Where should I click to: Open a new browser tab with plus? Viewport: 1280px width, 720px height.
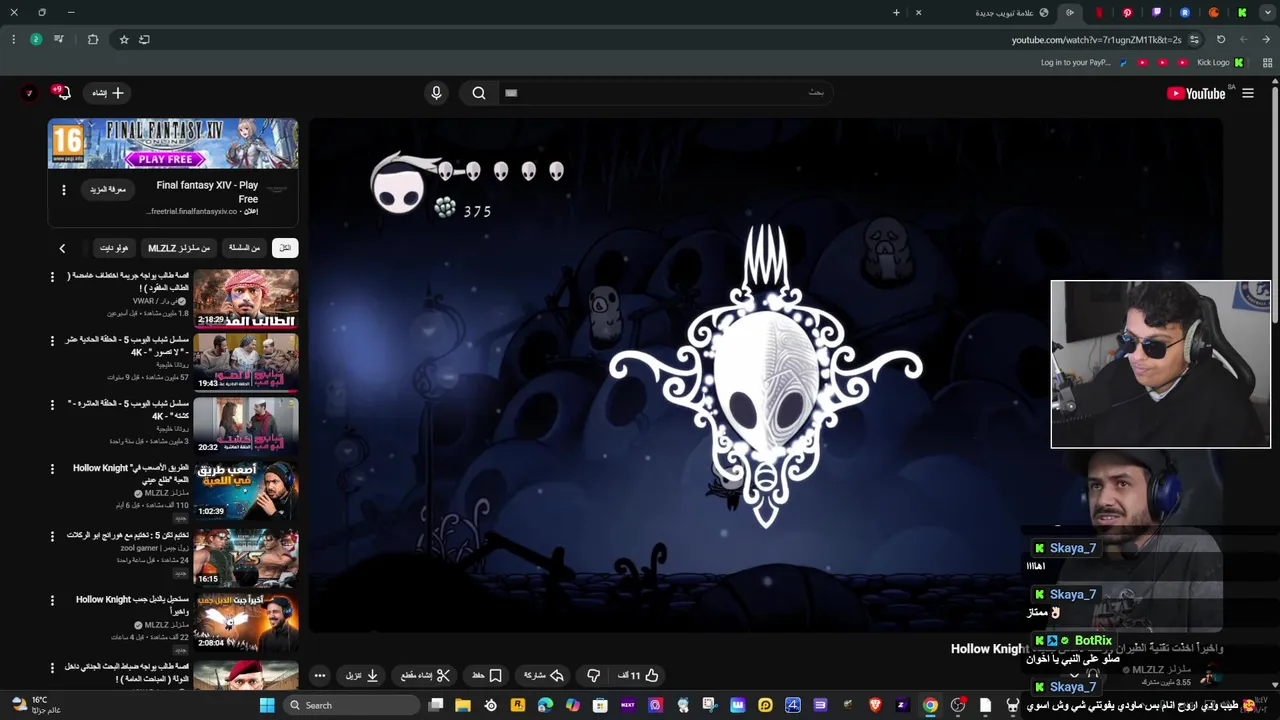[896, 12]
